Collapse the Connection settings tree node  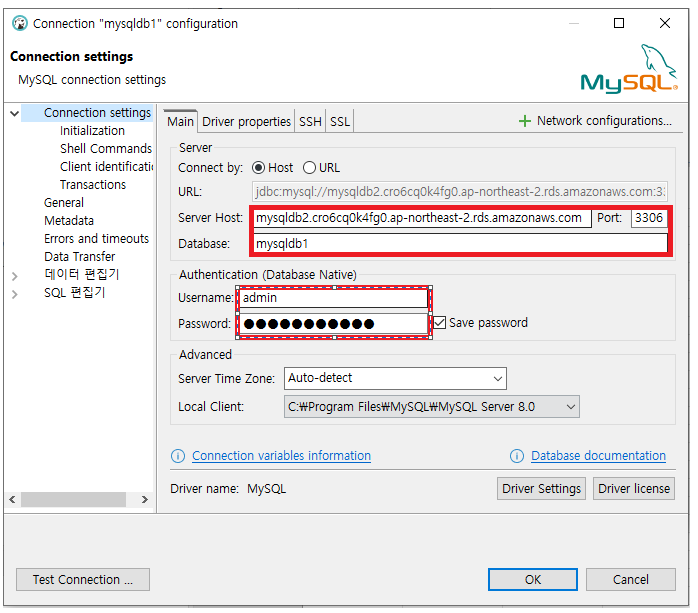[x=15, y=114]
